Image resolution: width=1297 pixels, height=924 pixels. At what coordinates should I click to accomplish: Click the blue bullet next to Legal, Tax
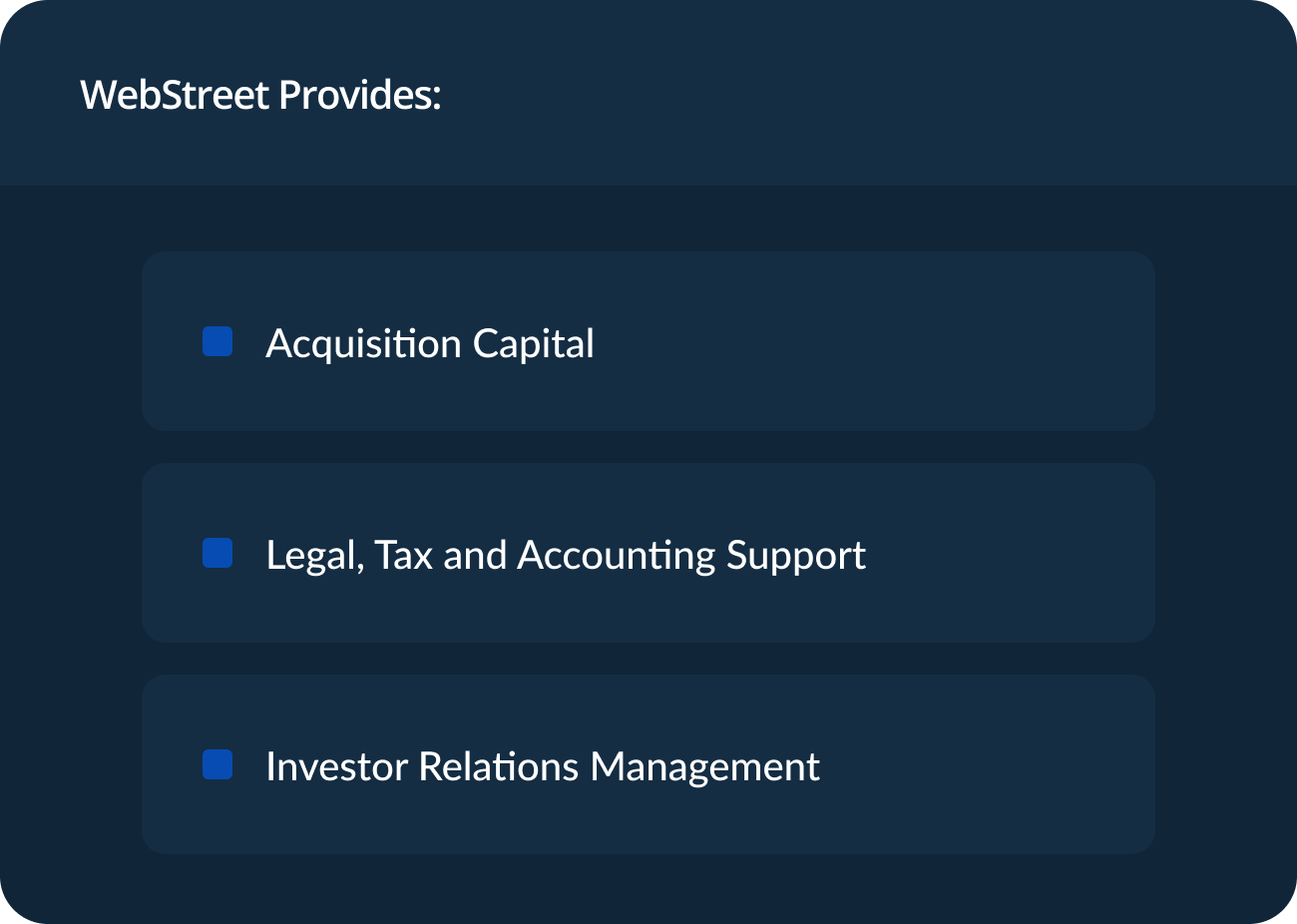click(x=217, y=553)
